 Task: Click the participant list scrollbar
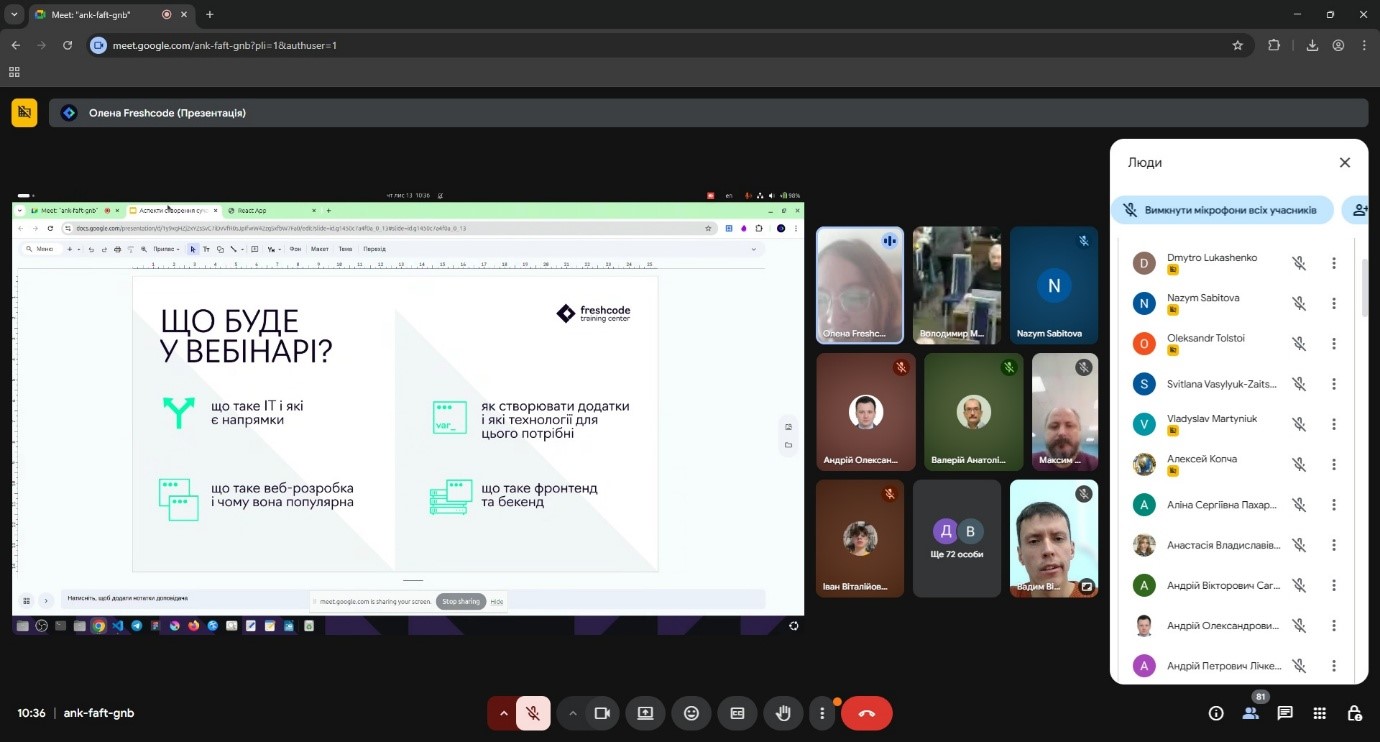(x=1364, y=286)
